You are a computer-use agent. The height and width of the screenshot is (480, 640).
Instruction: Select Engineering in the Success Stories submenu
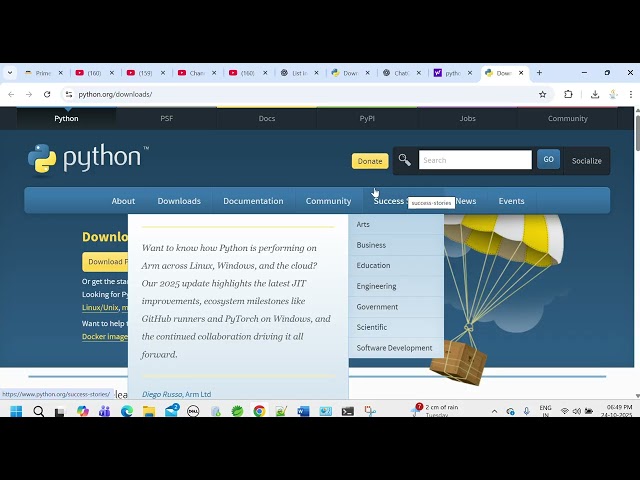point(396,286)
